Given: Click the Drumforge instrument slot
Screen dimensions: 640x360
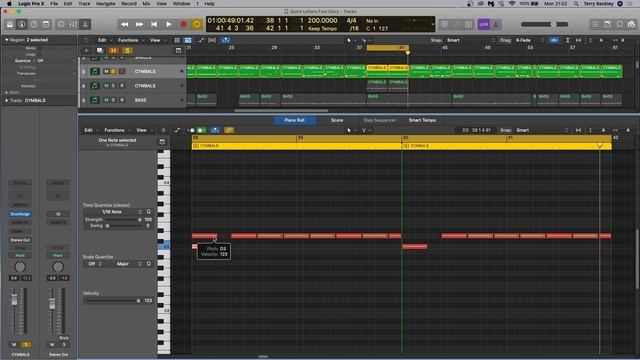Looking at the screenshot, I should [20, 214].
